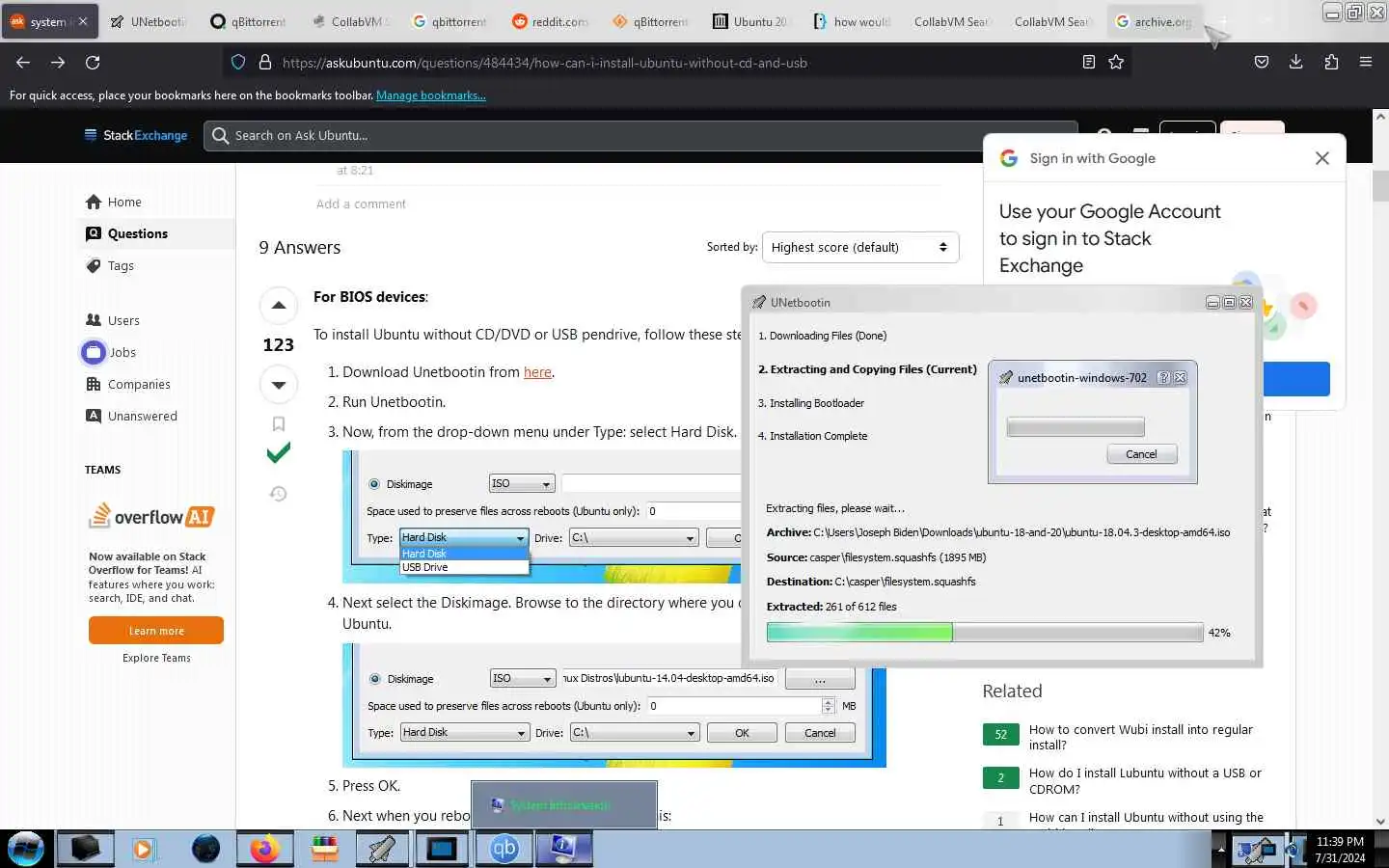Screen dimensions: 1389x868
Task: Click Manage bookmarks link
Action: pyautogui.click(x=430, y=95)
